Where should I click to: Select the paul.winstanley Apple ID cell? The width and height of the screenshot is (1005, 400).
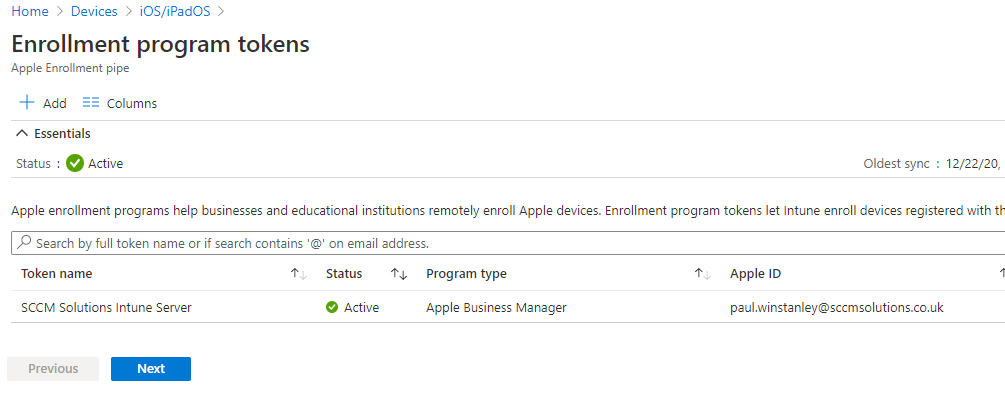pyautogui.click(x=837, y=308)
